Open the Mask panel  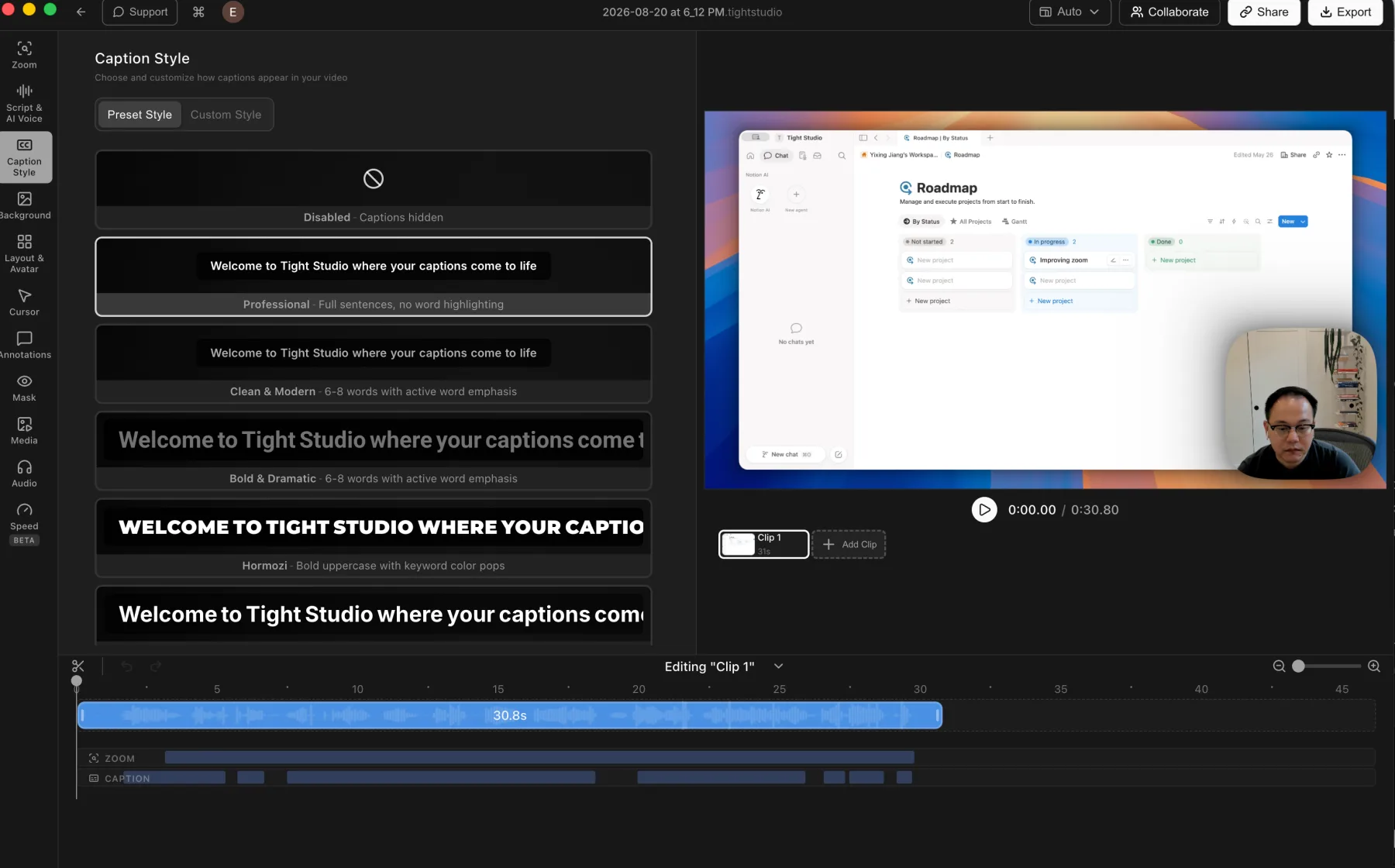click(x=24, y=388)
